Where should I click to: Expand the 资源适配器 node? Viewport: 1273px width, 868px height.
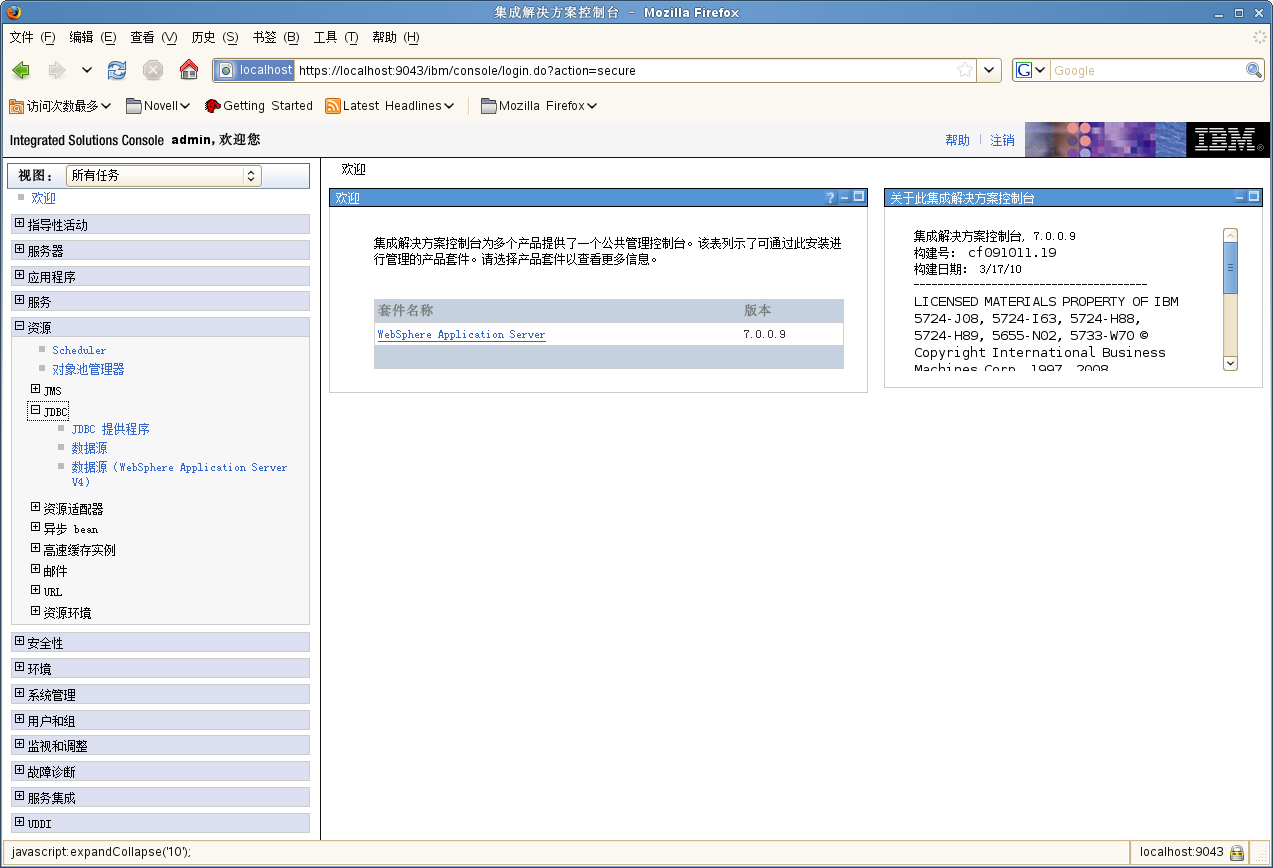click(x=35, y=508)
